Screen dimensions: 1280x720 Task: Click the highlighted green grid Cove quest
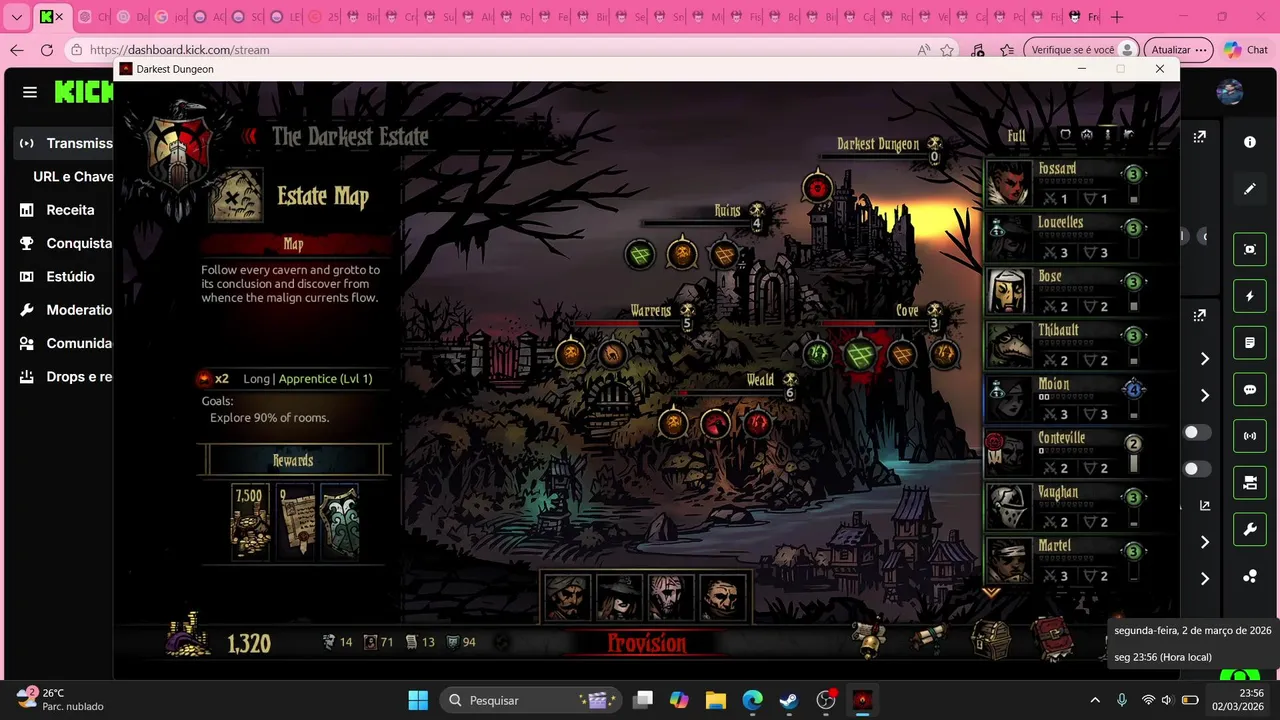tap(860, 354)
